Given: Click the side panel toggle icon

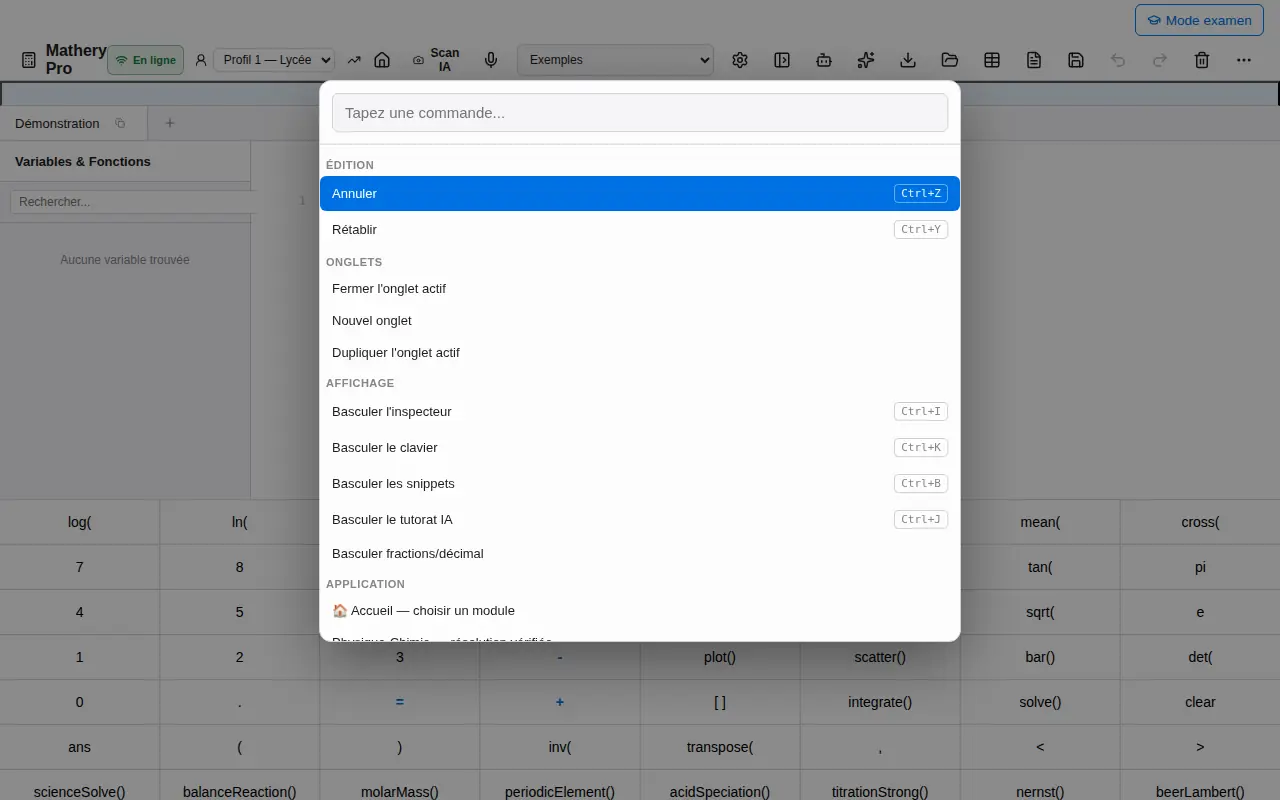Looking at the screenshot, I should 782,60.
